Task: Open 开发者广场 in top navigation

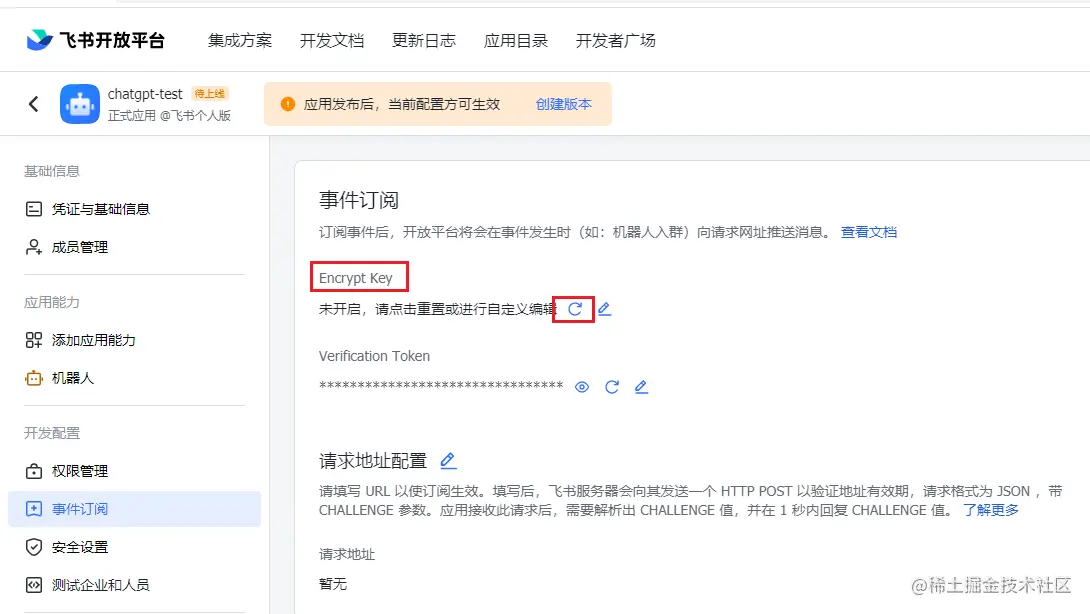Action: pyautogui.click(x=615, y=40)
